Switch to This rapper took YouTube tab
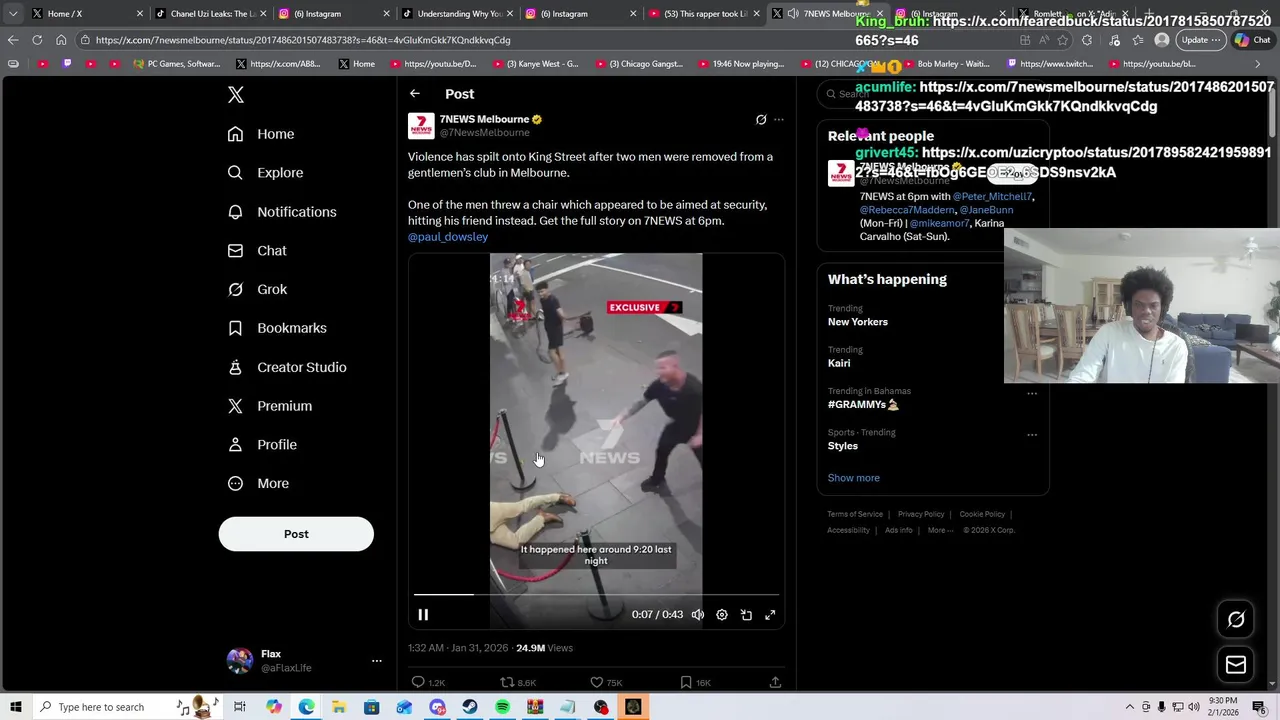The height and width of the screenshot is (720, 1280). 705,14
